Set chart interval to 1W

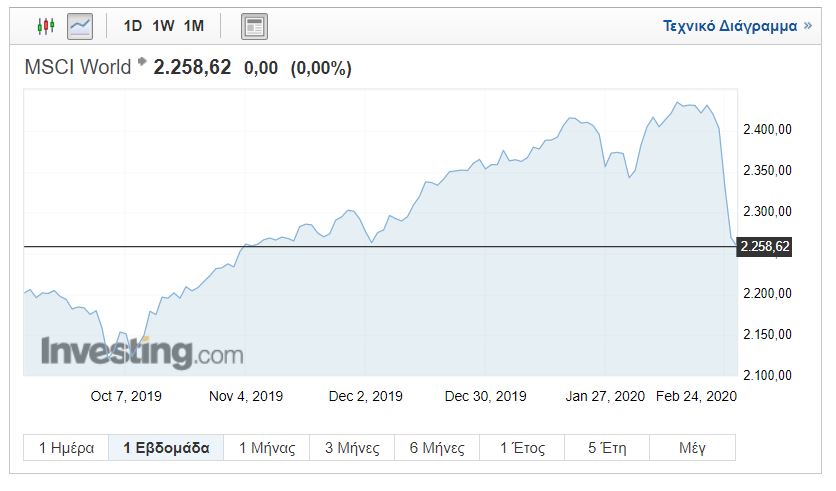pos(163,26)
